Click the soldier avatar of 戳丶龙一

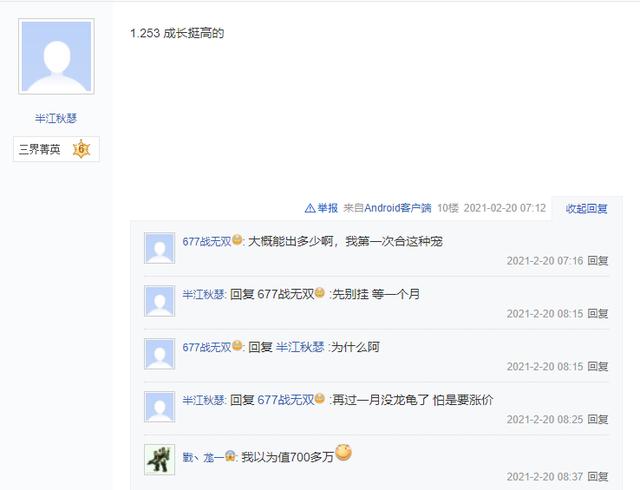tap(160, 460)
